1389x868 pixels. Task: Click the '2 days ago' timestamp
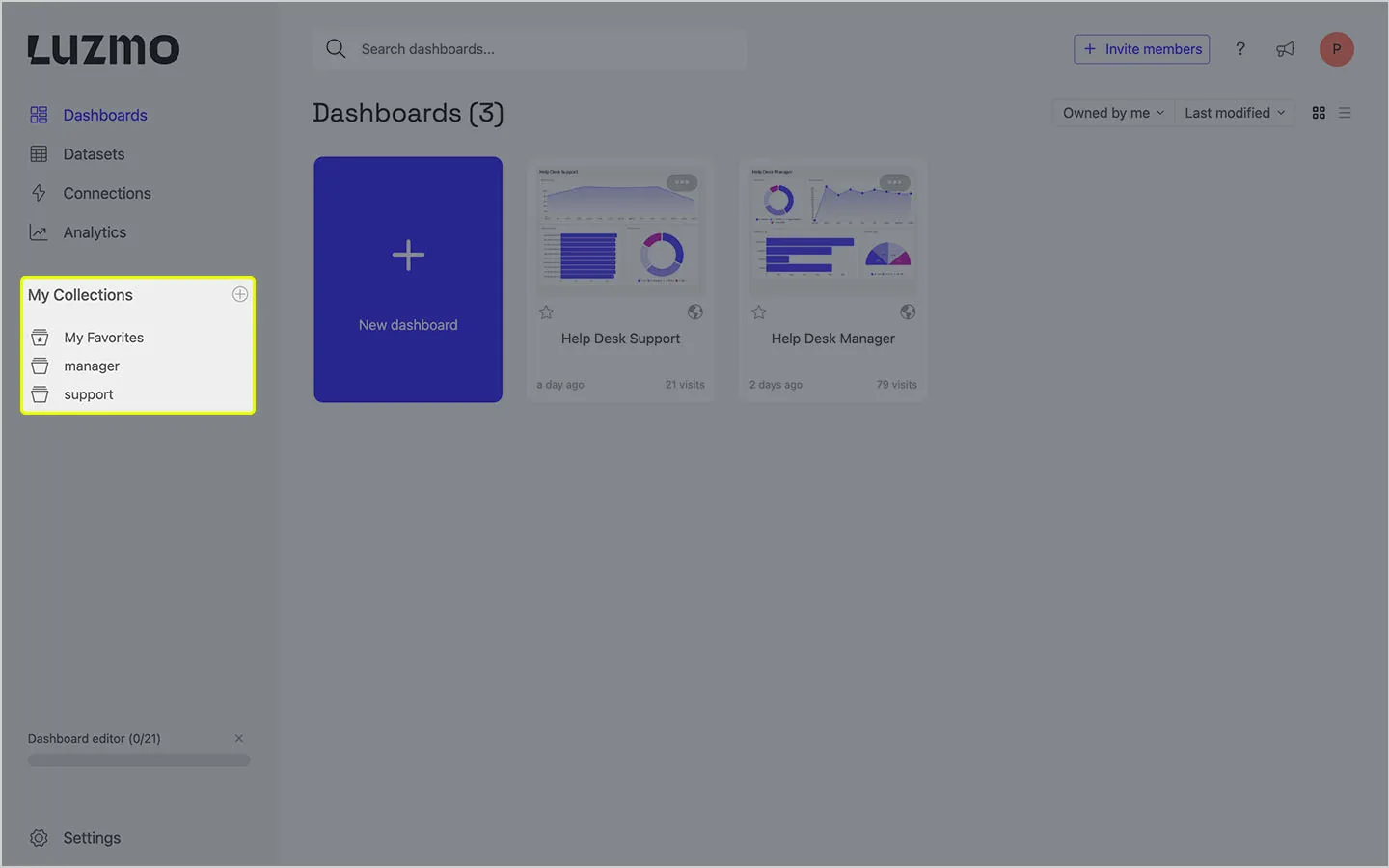coord(776,385)
